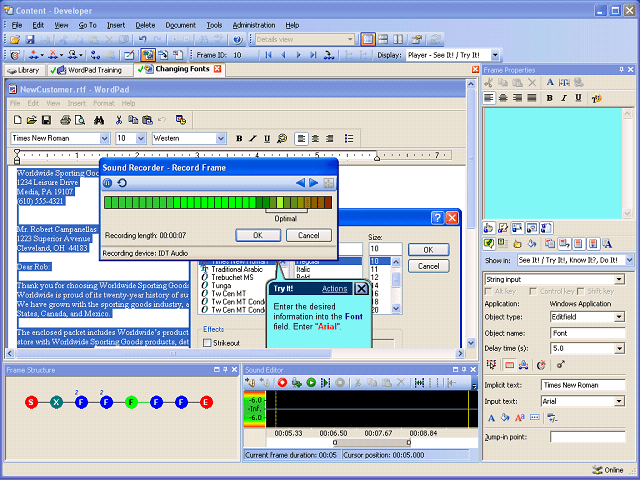Click the Actions link in Try It! bubble
Viewport: 640px width, 480px height.
click(x=334, y=289)
